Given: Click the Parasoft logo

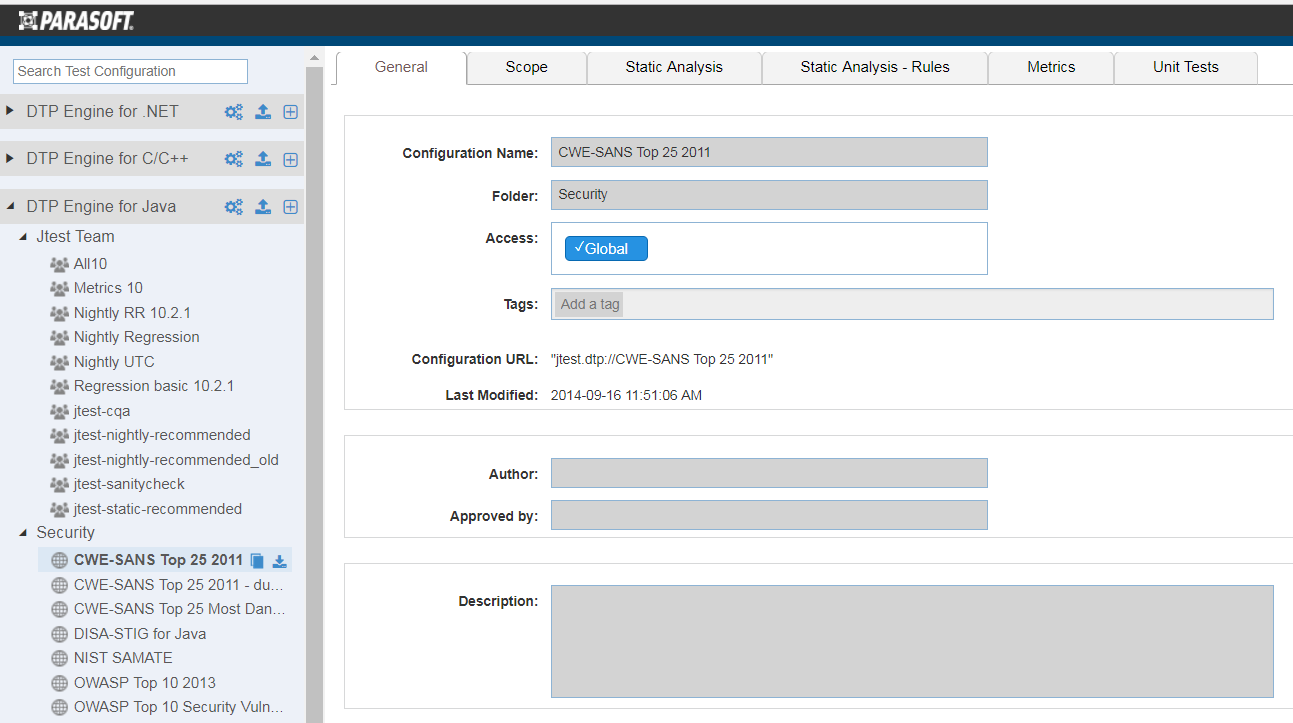Looking at the screenshot, I should (76, 19).
